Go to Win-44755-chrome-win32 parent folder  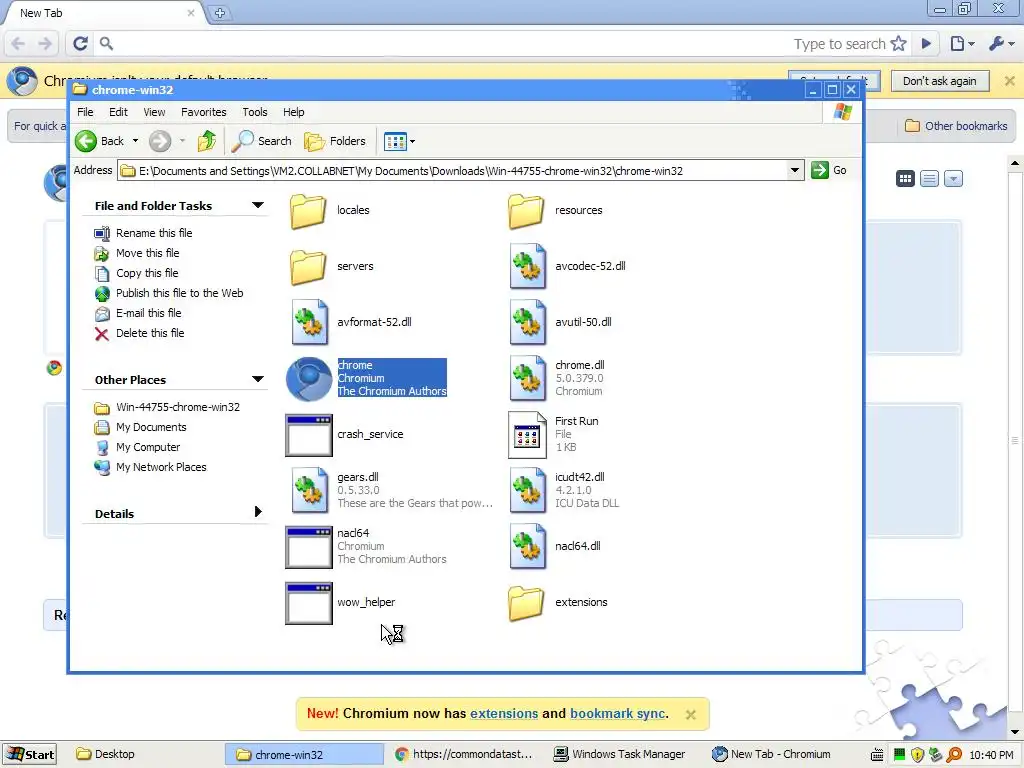178,408
